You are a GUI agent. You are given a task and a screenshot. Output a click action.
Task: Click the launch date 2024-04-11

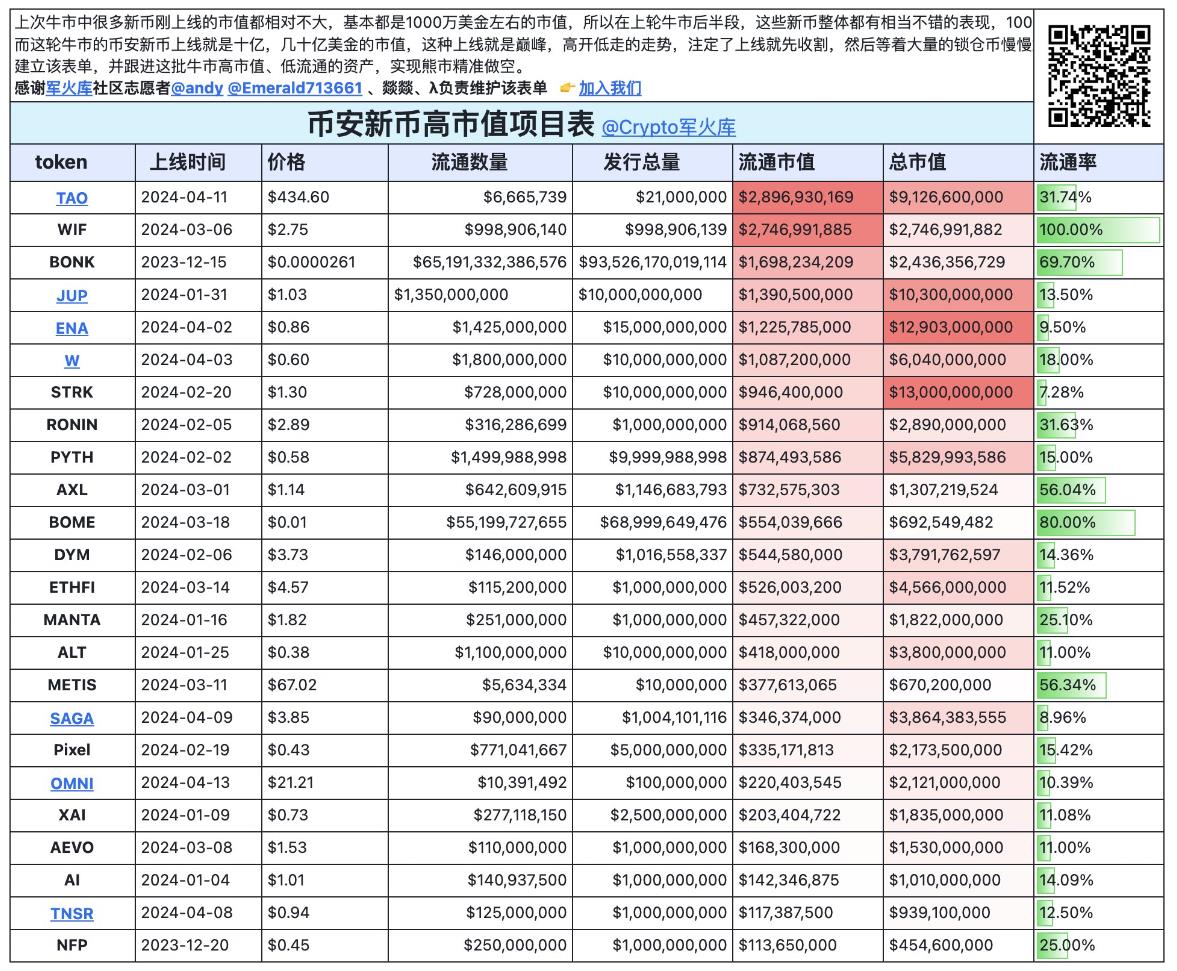click(x=198, y=197)
